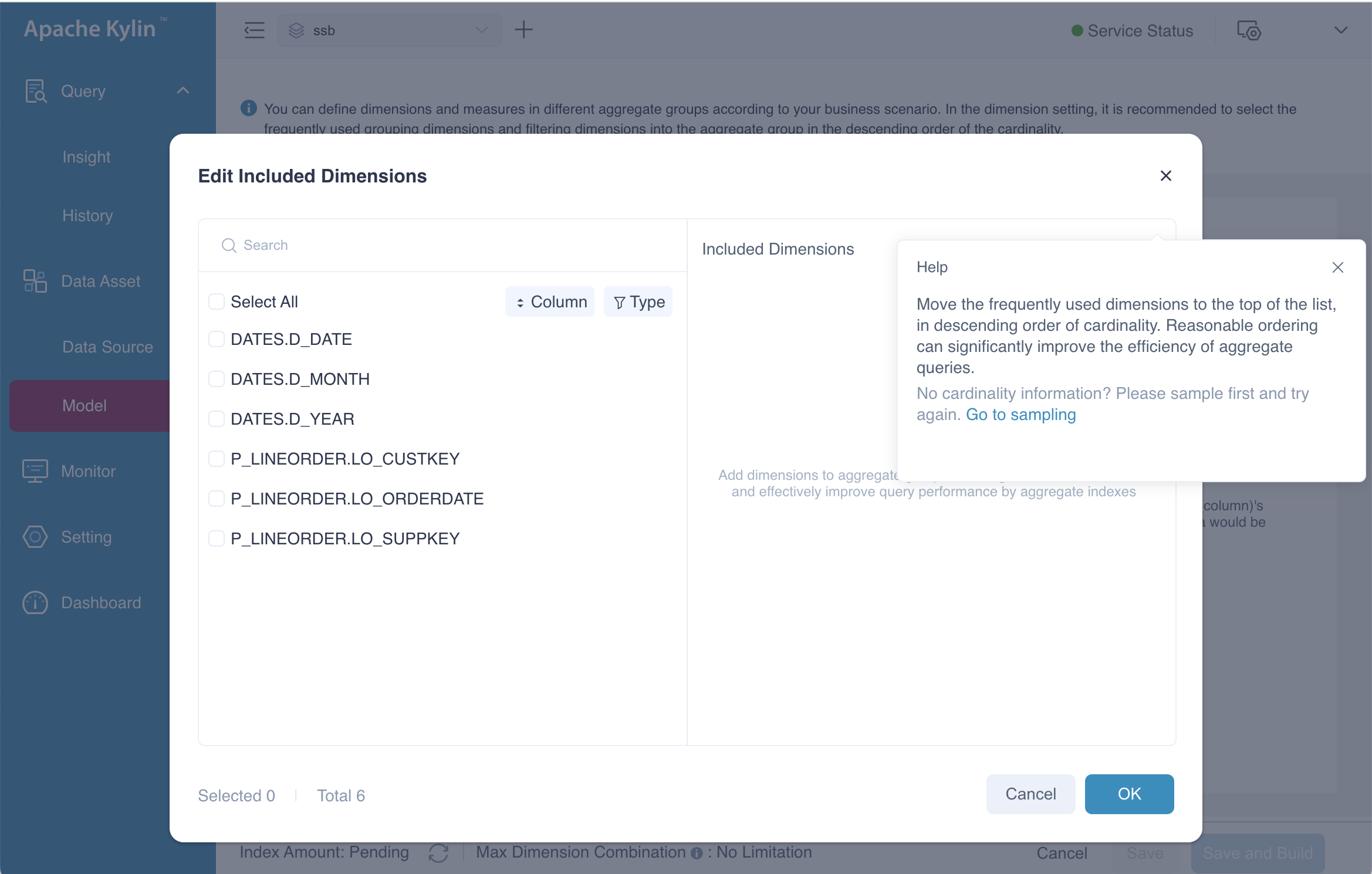Close the Help popover
This screenshot has width=1372, height=874.
[1337, 267]
